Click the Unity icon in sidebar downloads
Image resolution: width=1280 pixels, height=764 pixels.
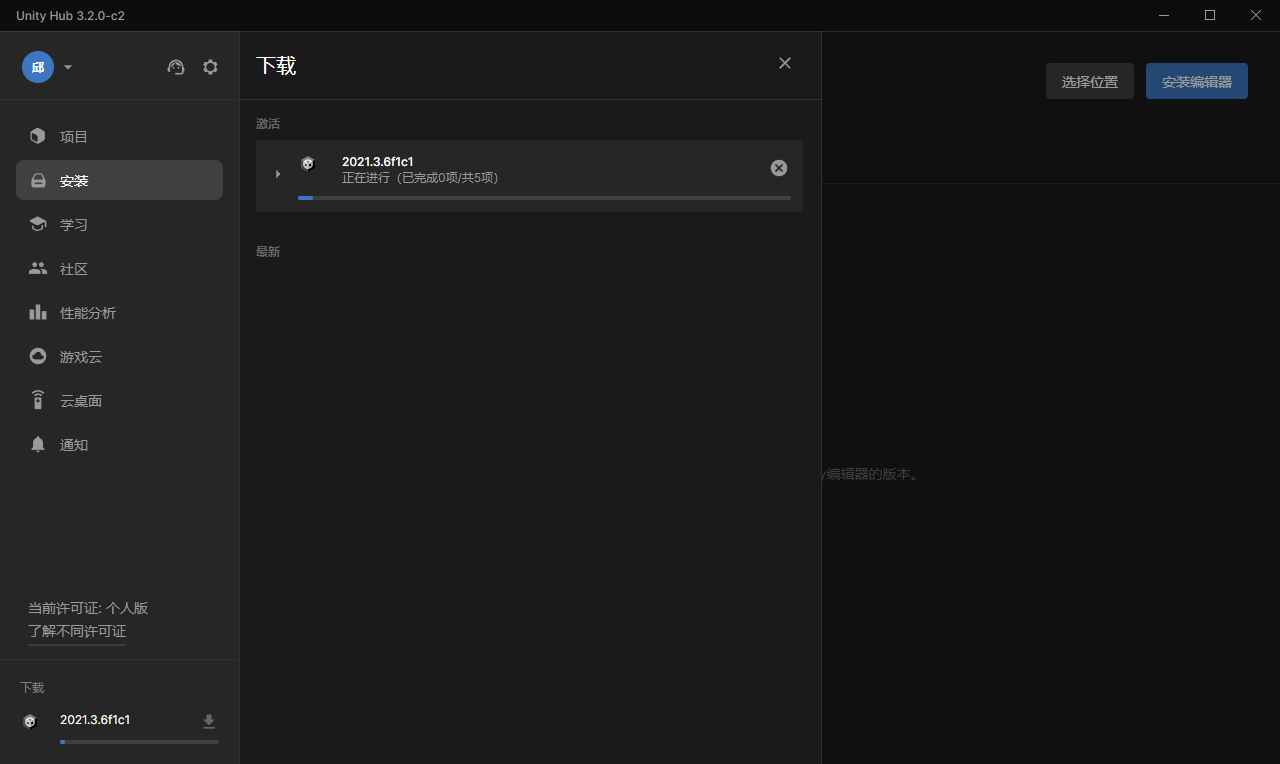pos(30,721)
